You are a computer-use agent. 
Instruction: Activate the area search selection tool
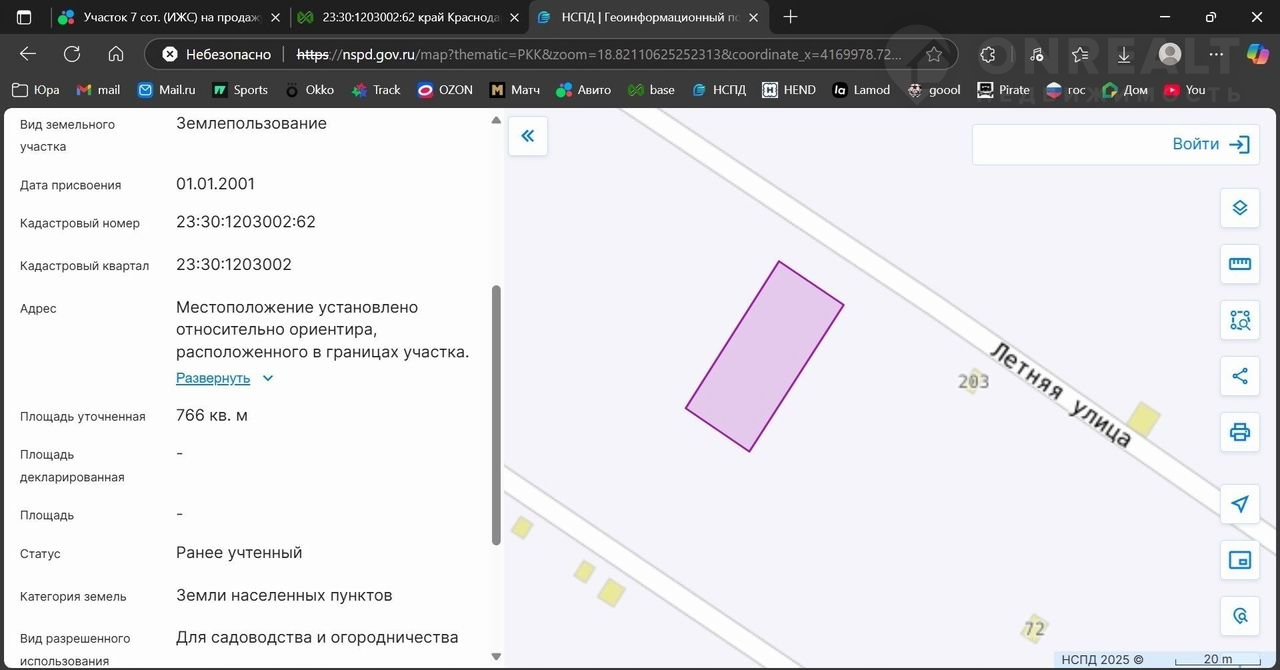click(x=1240, y=320)
